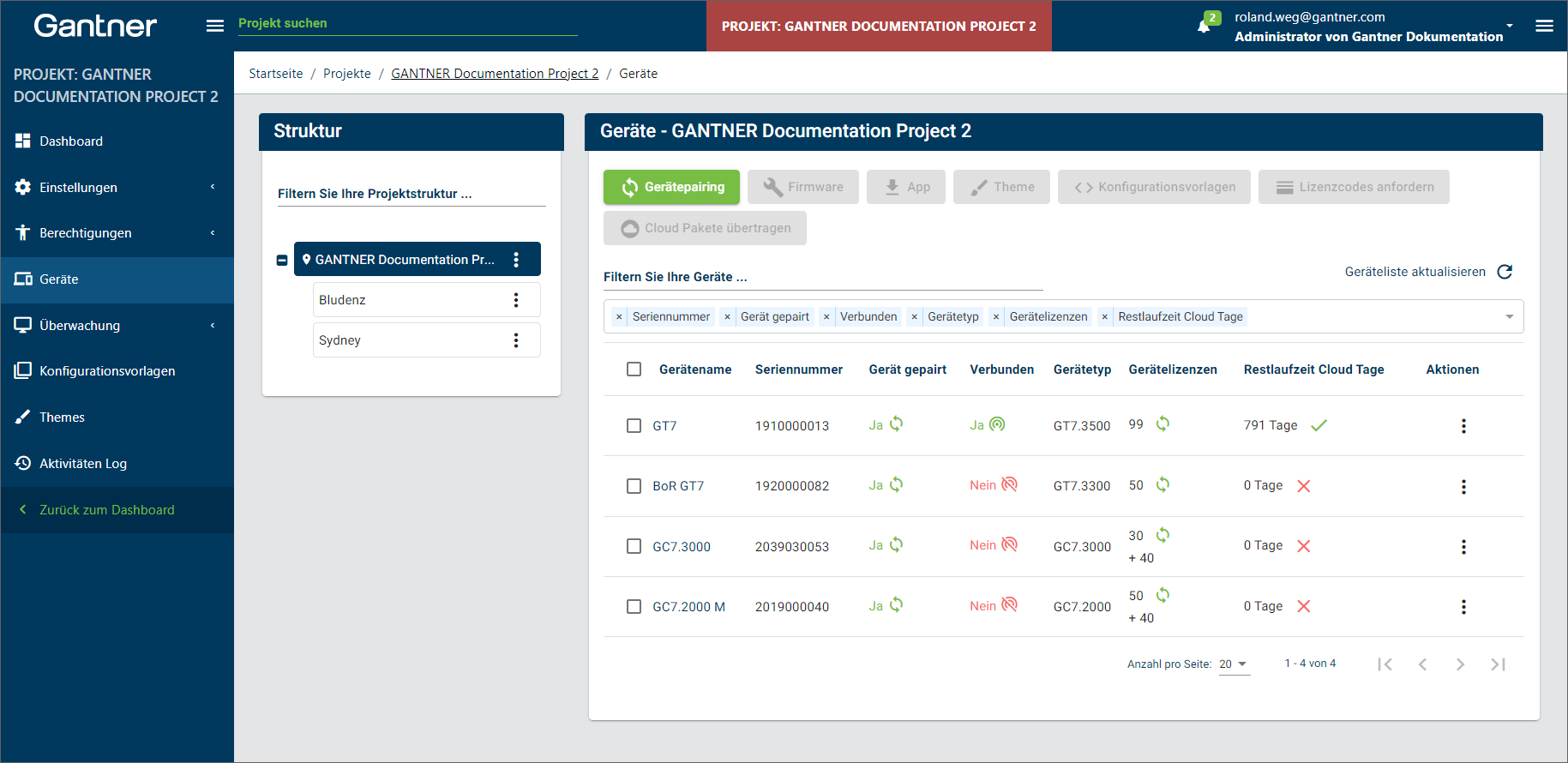
Task: Open three-dot actions for GT7 device
Action: [1463, 426]
